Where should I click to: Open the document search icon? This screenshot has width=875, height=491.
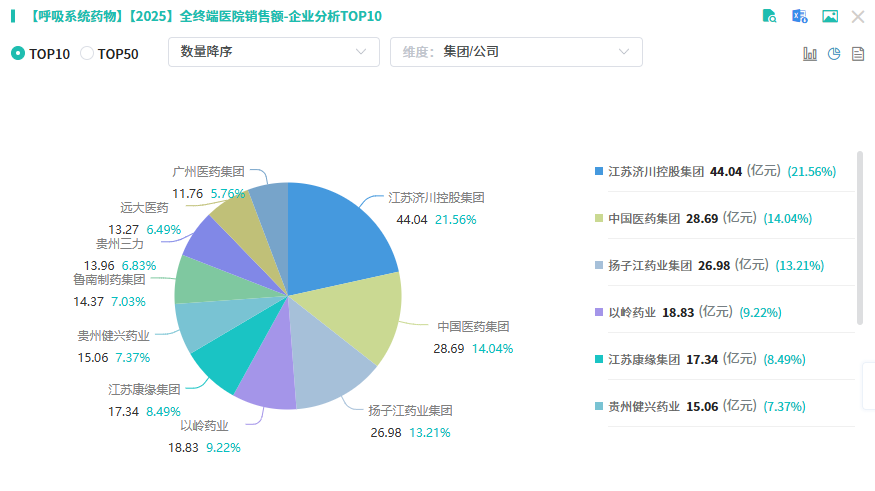click(770, 16)
